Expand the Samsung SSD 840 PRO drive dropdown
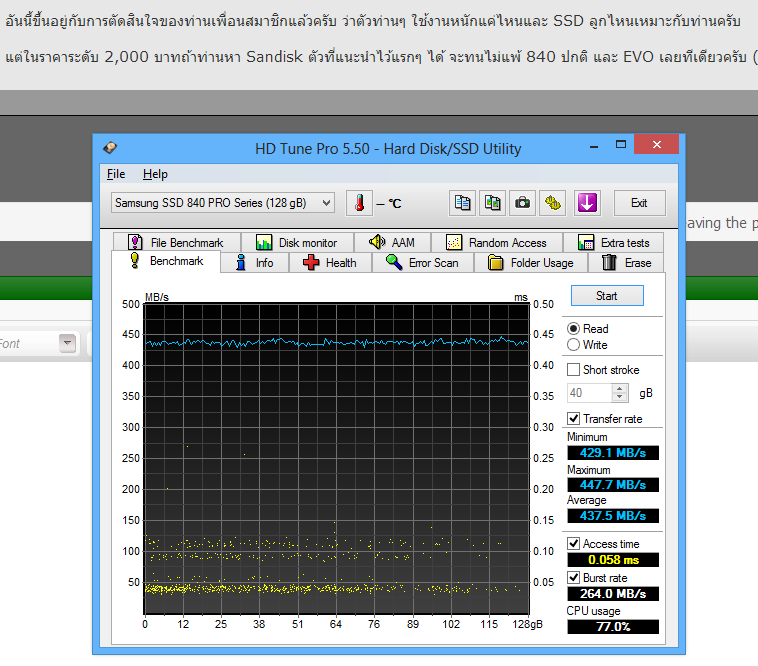The image size is (758, 666). [223, 203]
